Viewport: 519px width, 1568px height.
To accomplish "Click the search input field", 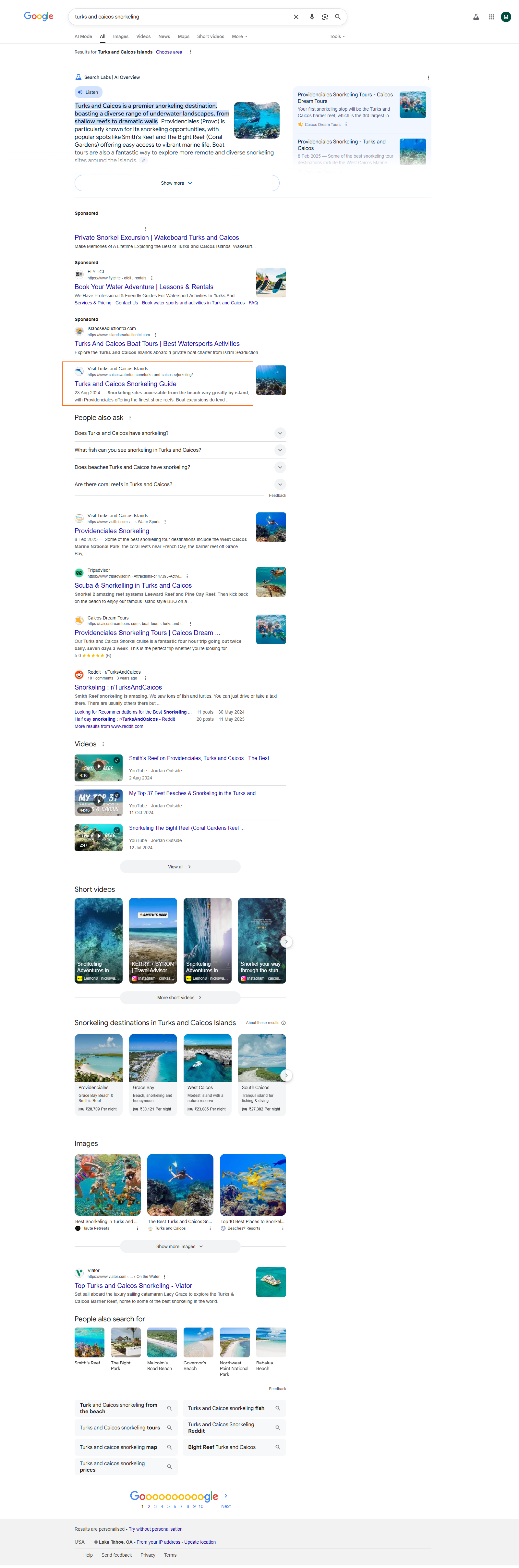I will pyautogui.click(x=181, y=17).
